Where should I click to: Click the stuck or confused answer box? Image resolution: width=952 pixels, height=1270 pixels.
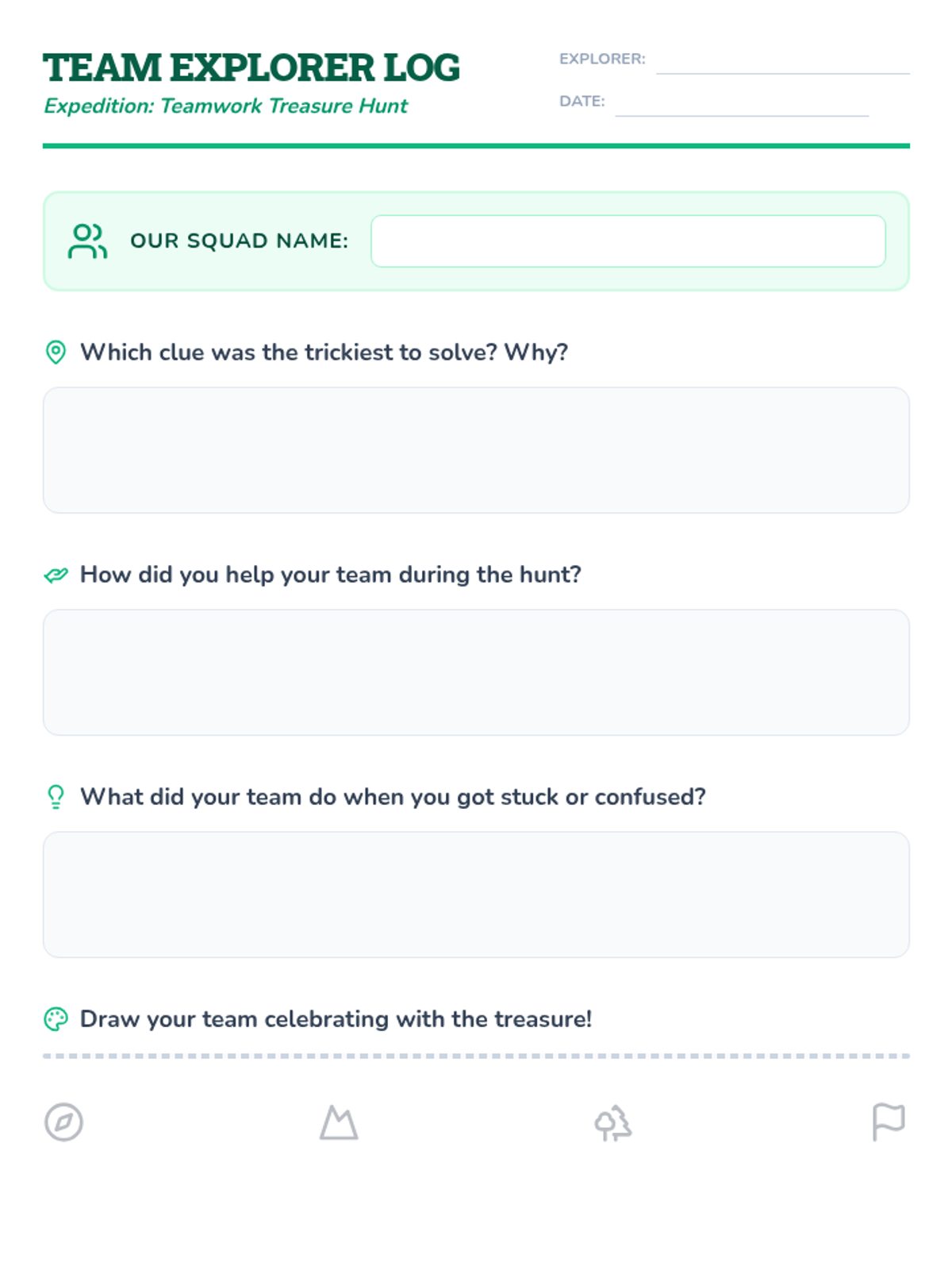pos(476,895)
